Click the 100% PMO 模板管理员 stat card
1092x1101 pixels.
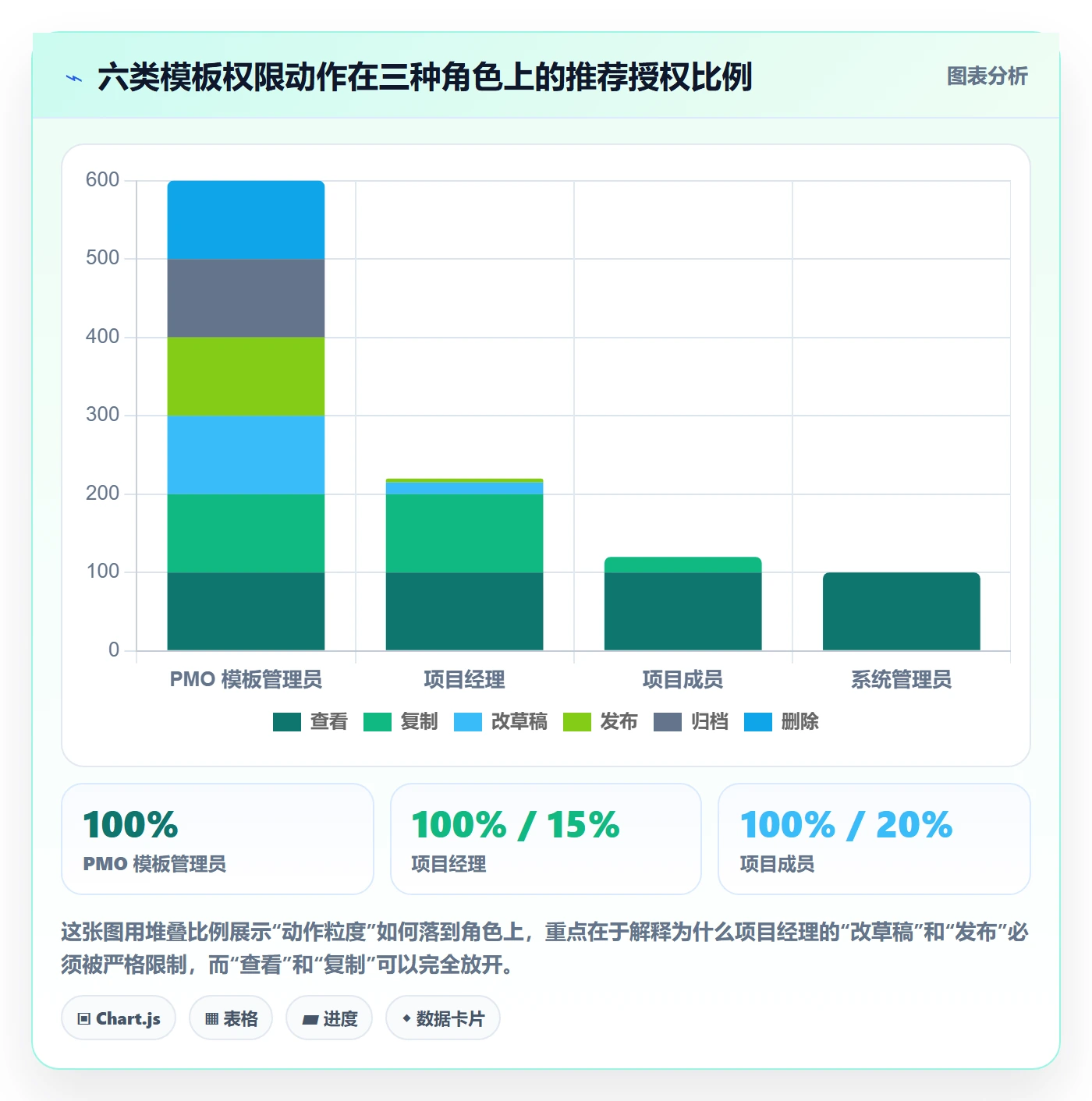218,839
